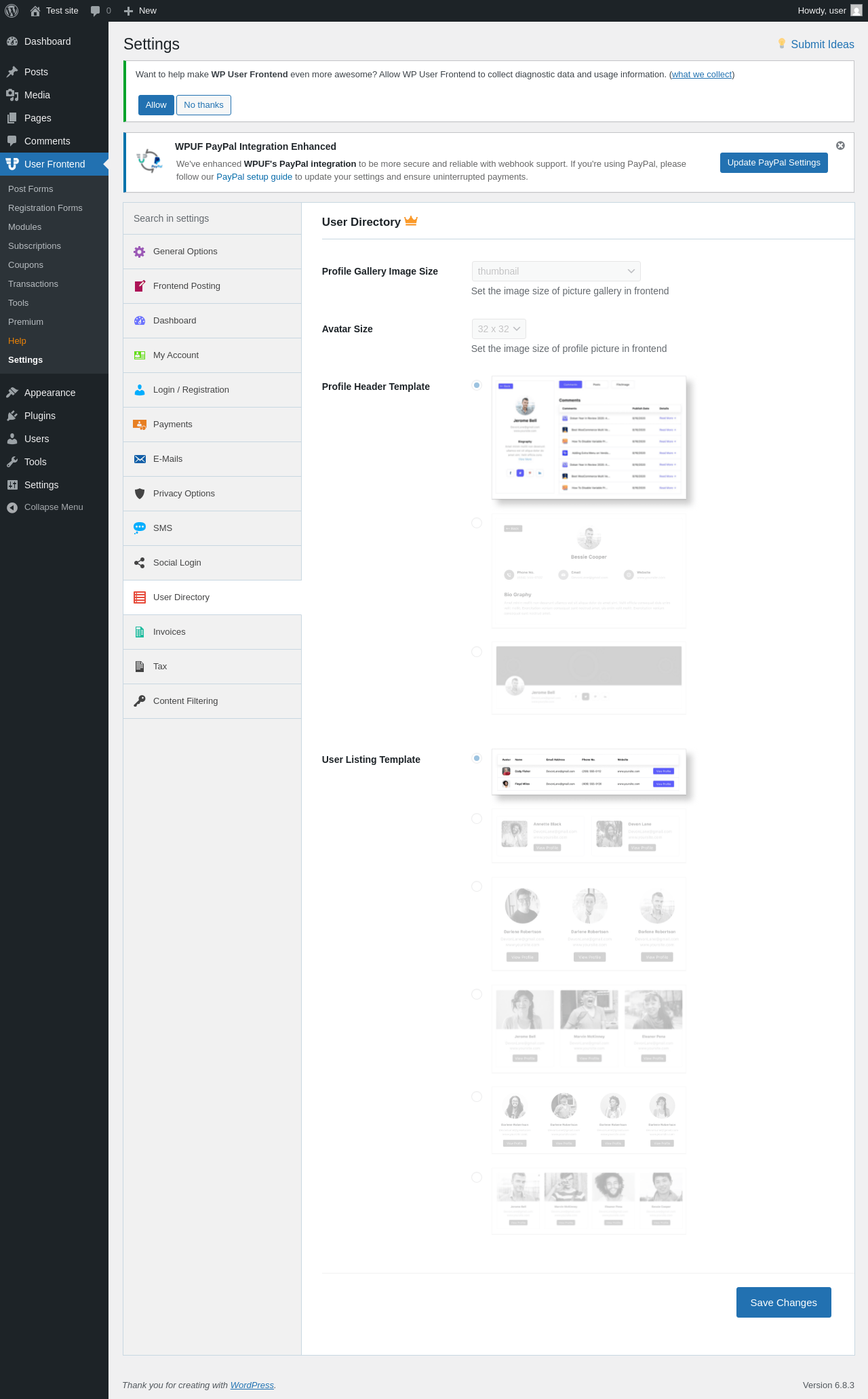Click the E-Mails envelope icon
868x1399 pixels.
coord(140,459)
